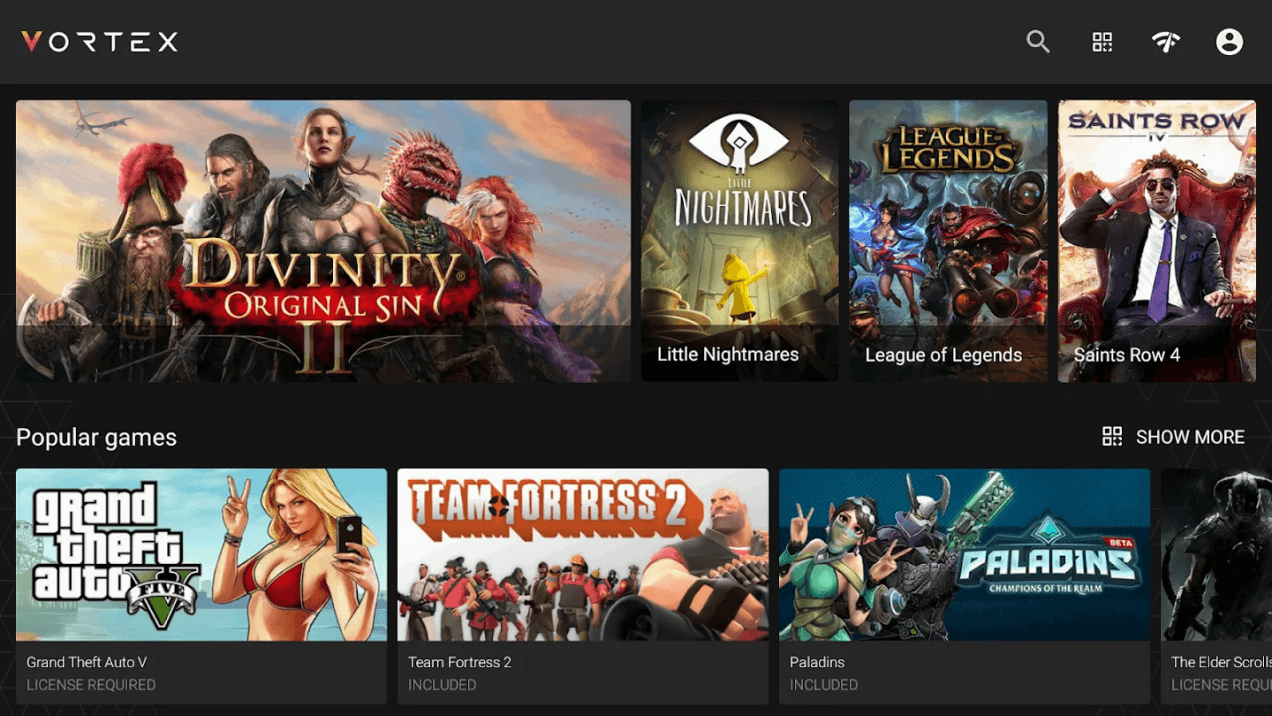Select the Grand Theft Auto V cover image
Viewport: 1272px width, 716px height.
pyautogui.click(x=201, y=555)
